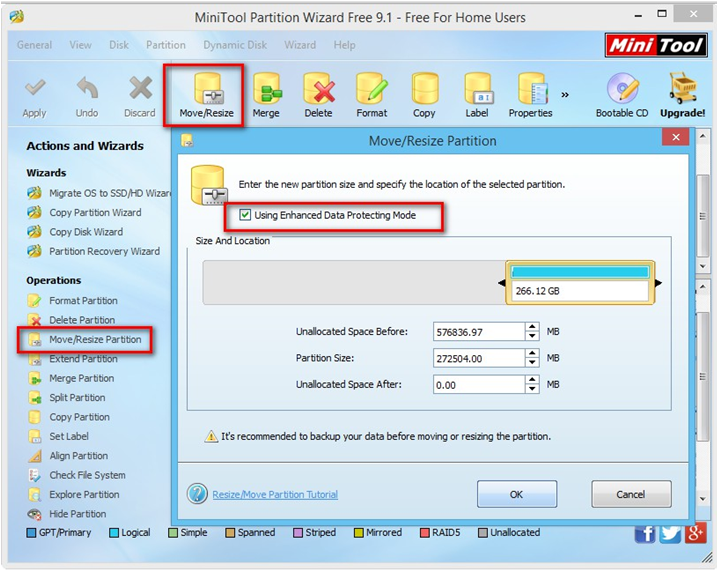The image size is (717, 571).
Task: Decrease Partition Size value
Action: pos(532,363)
